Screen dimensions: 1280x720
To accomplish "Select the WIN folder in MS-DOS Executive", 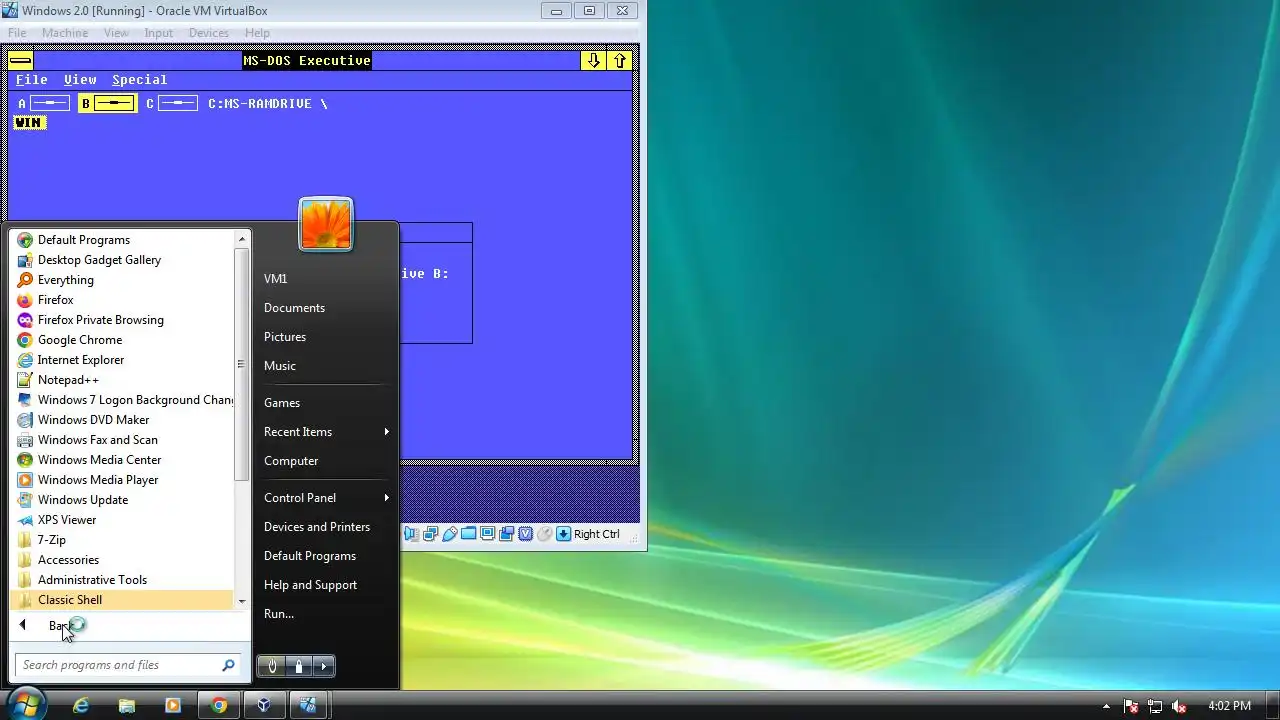I will 30,123.
